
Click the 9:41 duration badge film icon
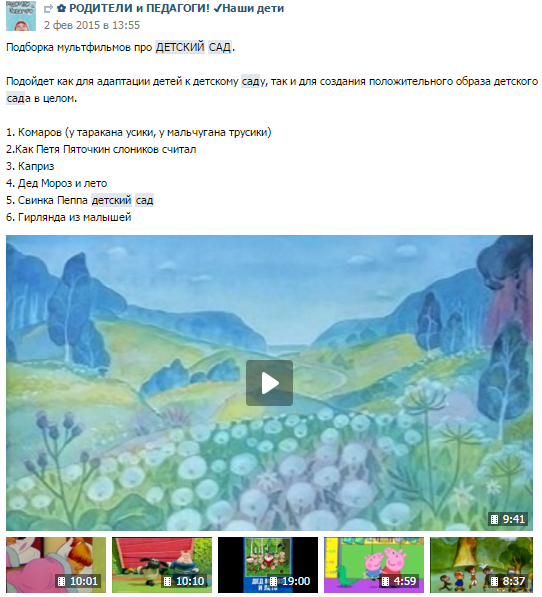[494, 519]
